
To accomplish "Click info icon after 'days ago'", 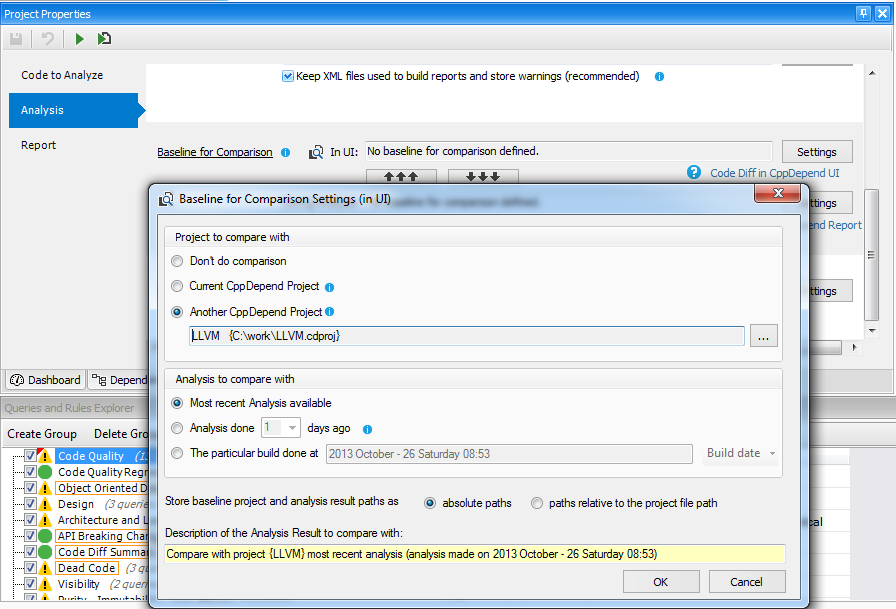I will click(367, 429).
